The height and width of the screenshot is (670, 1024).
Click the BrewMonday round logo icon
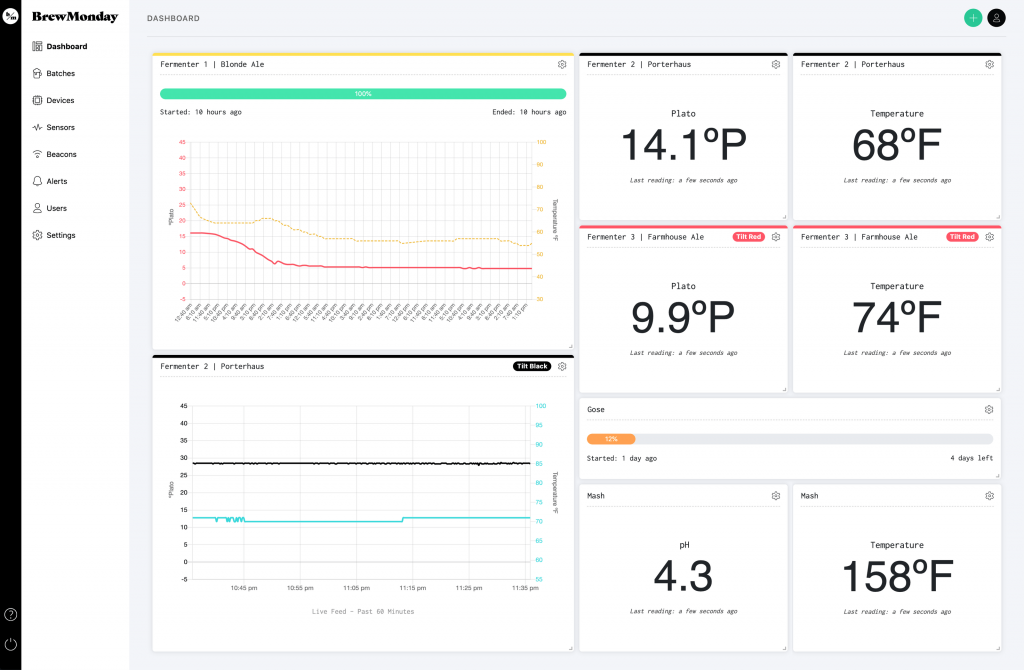point(11,17)
